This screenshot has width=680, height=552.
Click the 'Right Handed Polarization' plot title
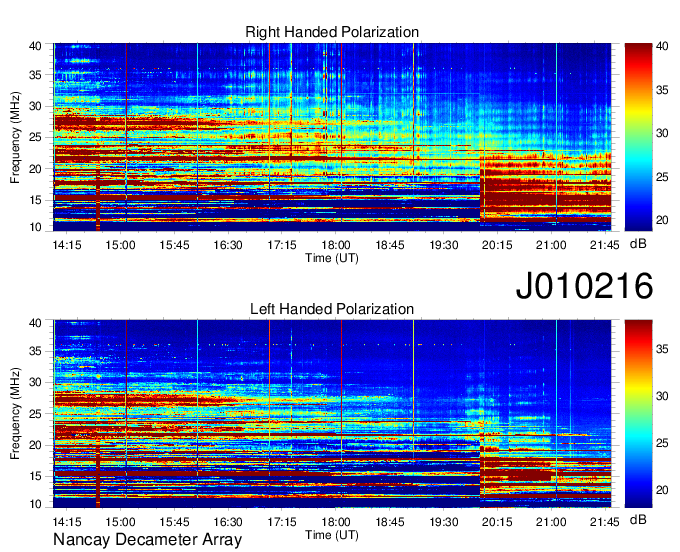(x=332, y=32)
